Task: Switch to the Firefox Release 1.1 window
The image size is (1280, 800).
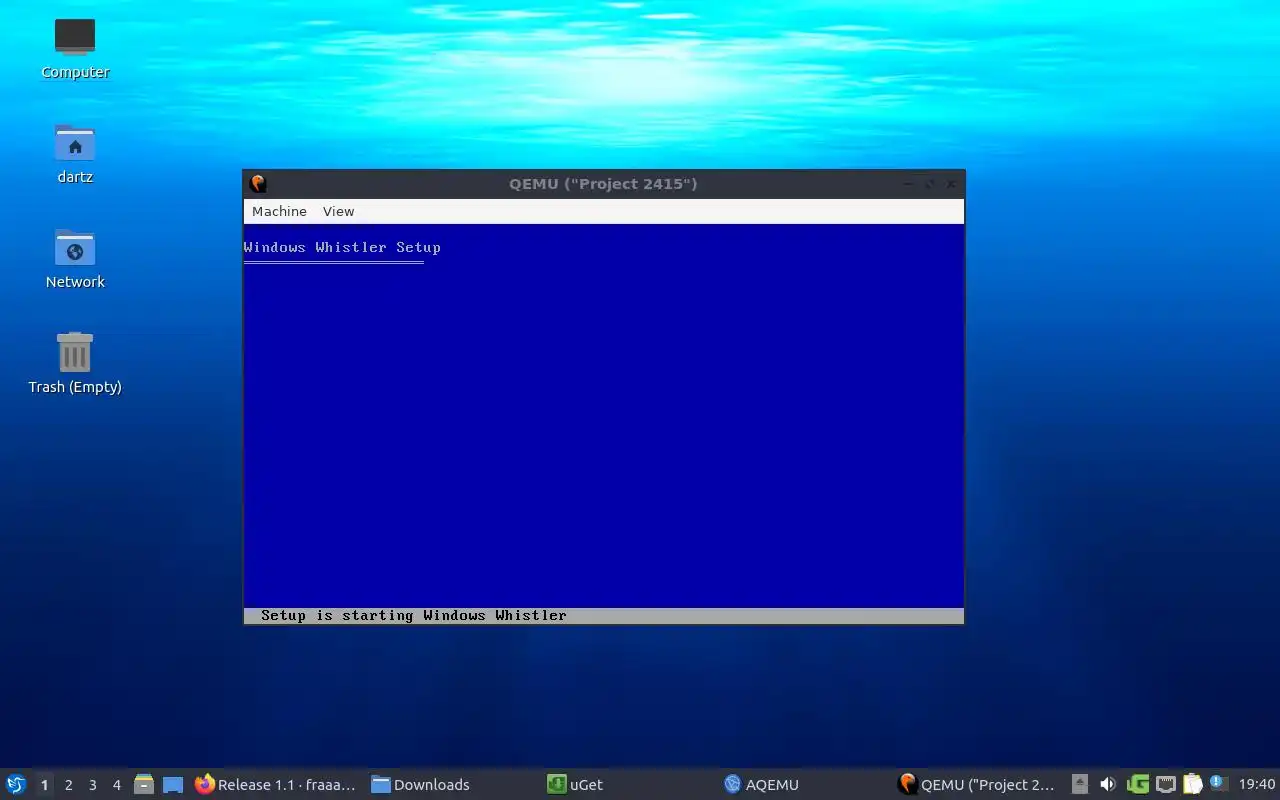Action: coord(276,785)
